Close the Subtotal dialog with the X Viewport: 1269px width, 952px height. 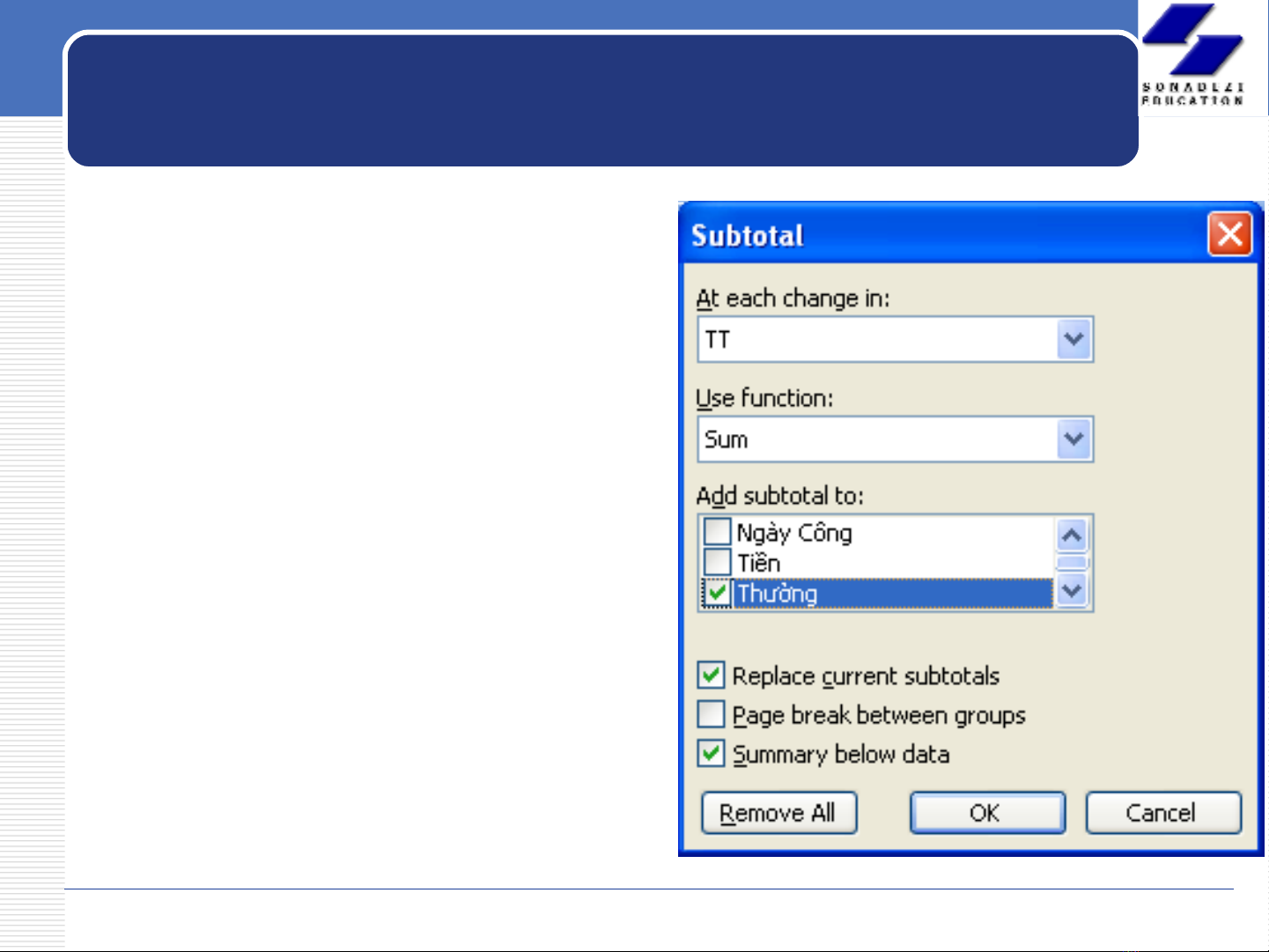[x=1229, y=234]
